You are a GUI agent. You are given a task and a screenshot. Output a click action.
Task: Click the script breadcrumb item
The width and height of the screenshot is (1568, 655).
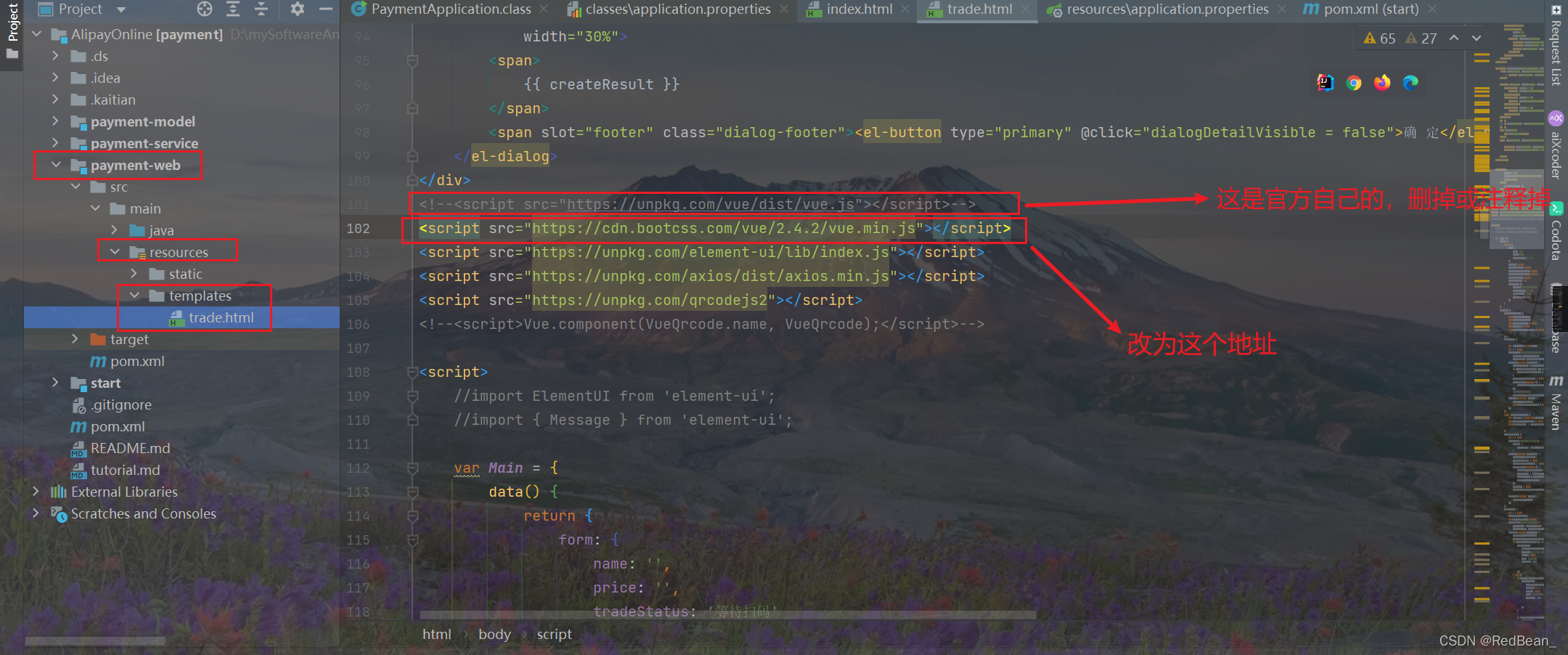point(554,634)
